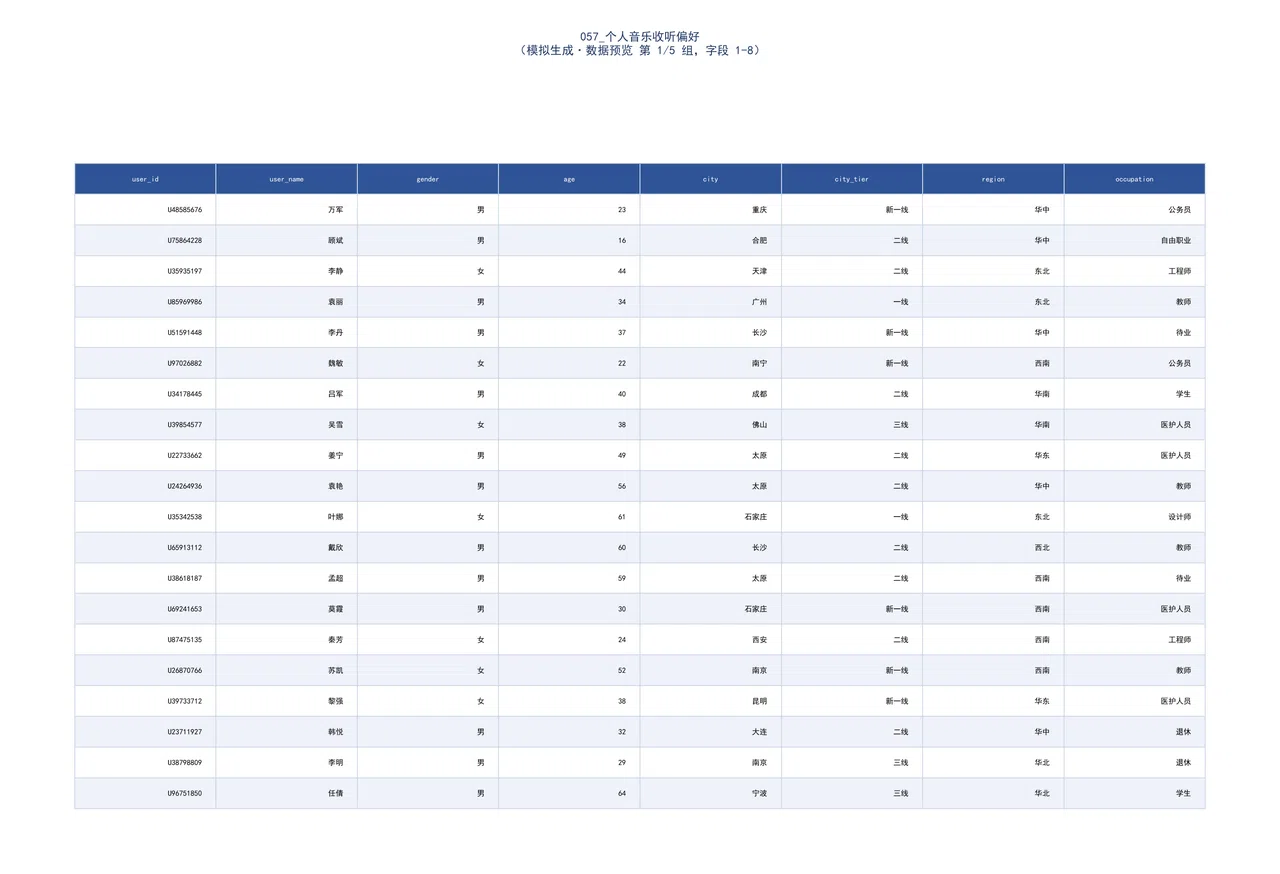Select the user_name column header
Viewport: 1280px width, 874px height.
[x=287, y=179]
